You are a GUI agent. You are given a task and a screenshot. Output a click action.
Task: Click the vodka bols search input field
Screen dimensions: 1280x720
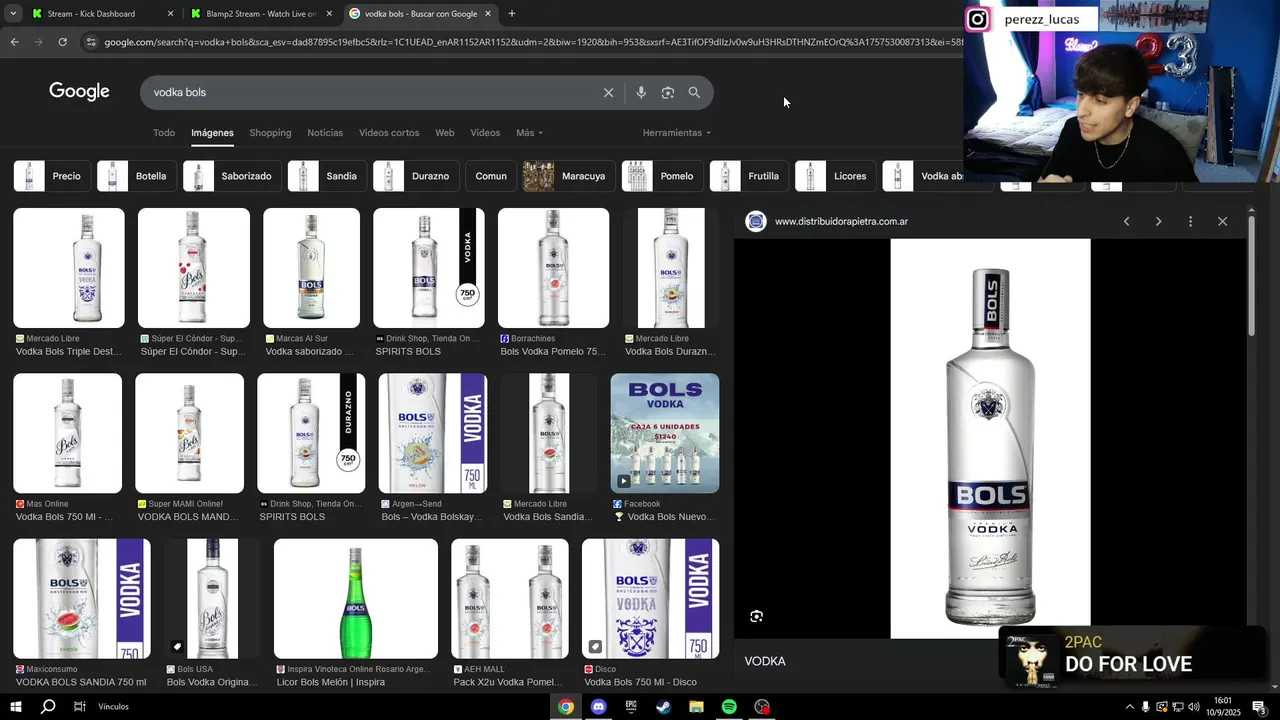click(x=370, y=92)
